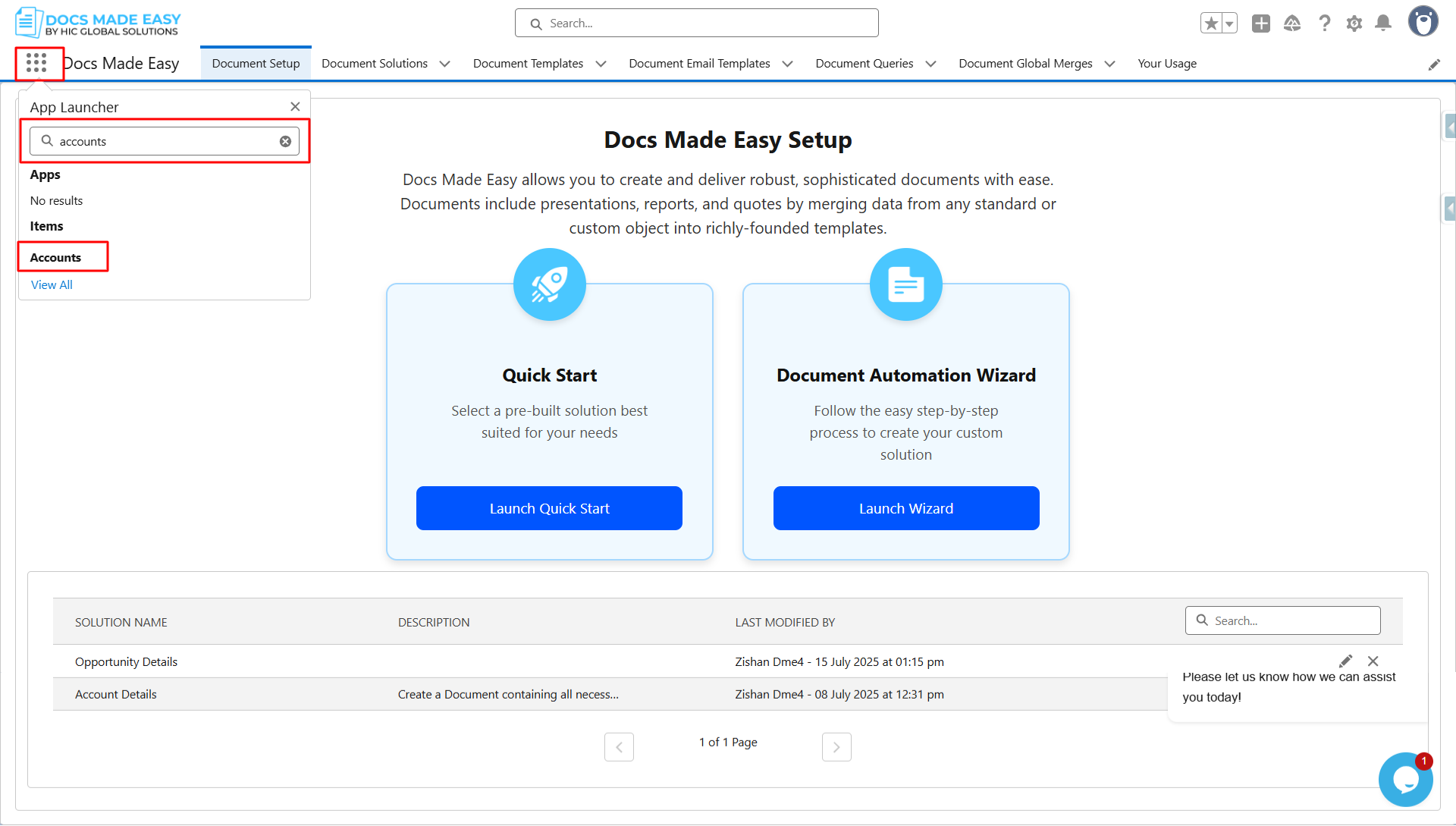Open the chat bubble widget
This screenshot has height=826, width=1456.
click(1405, 779)
